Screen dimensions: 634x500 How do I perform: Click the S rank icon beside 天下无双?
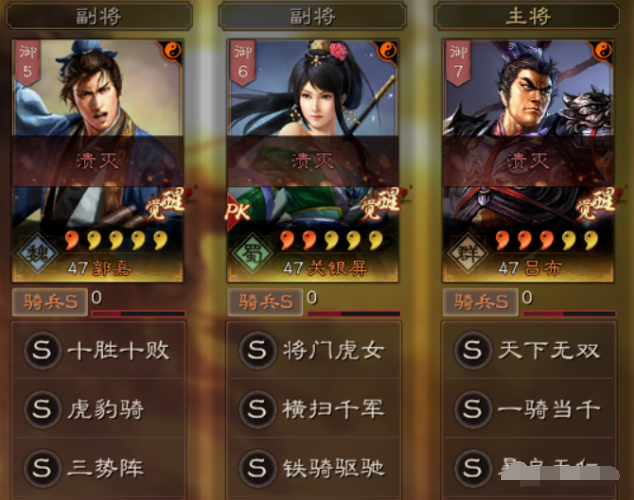pos(473,350)
